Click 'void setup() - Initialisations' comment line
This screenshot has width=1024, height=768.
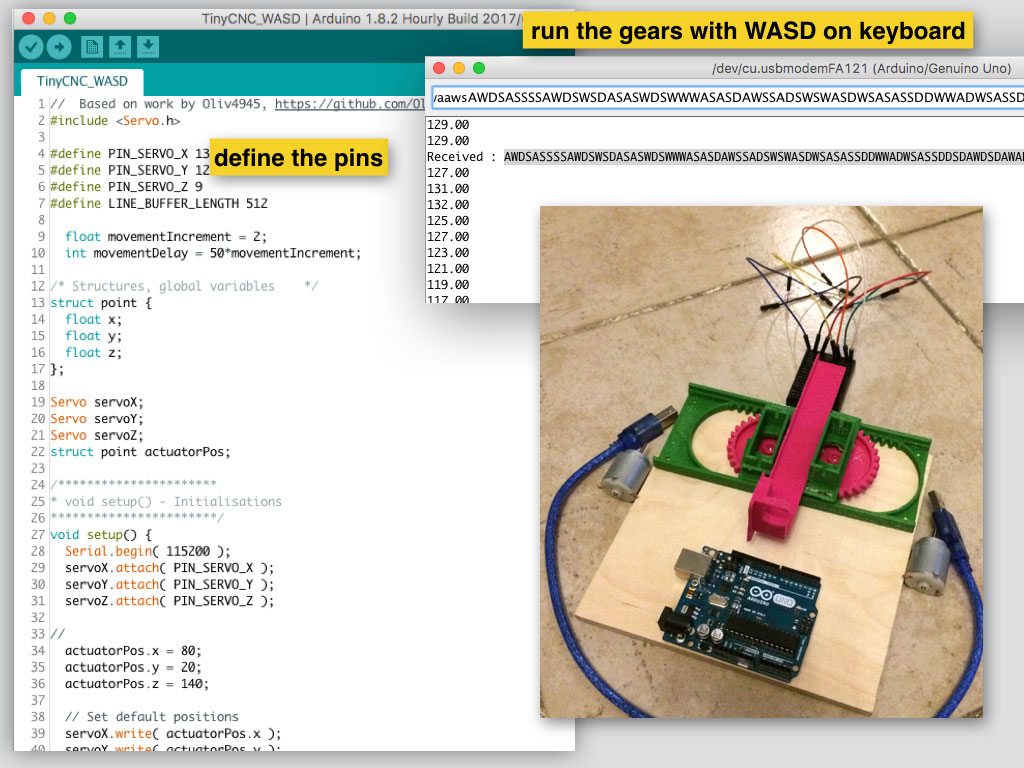(166, 502)
